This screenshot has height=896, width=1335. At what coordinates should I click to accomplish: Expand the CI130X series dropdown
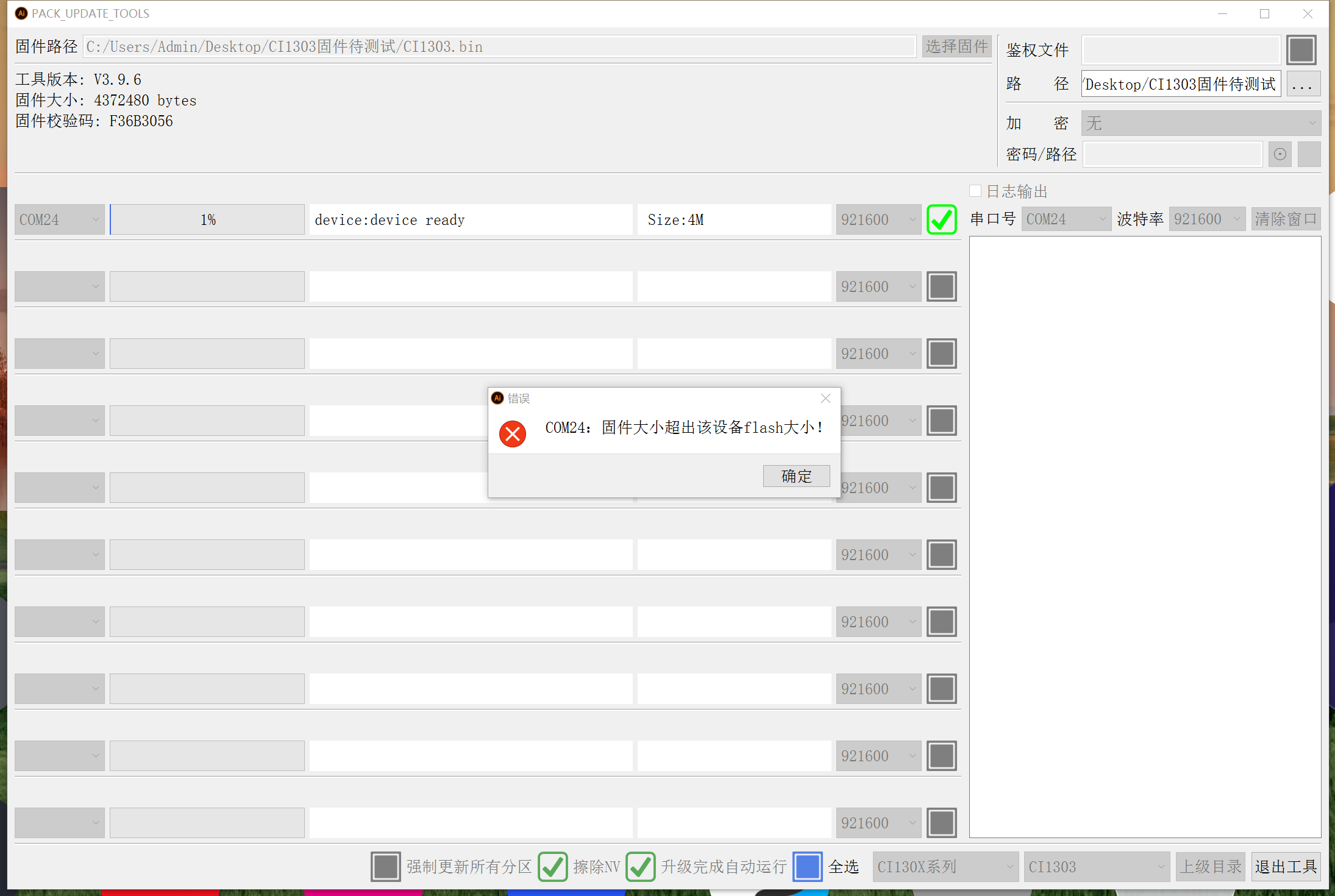click(945, 866)
